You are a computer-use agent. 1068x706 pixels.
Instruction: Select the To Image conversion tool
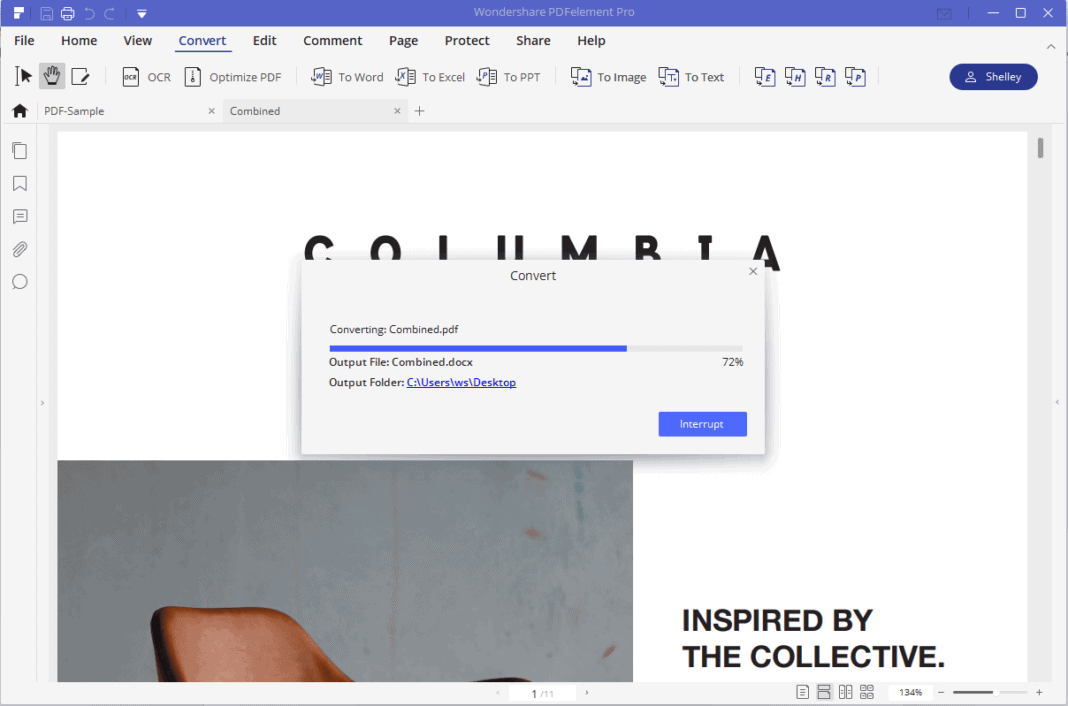(x=607, y=76)
